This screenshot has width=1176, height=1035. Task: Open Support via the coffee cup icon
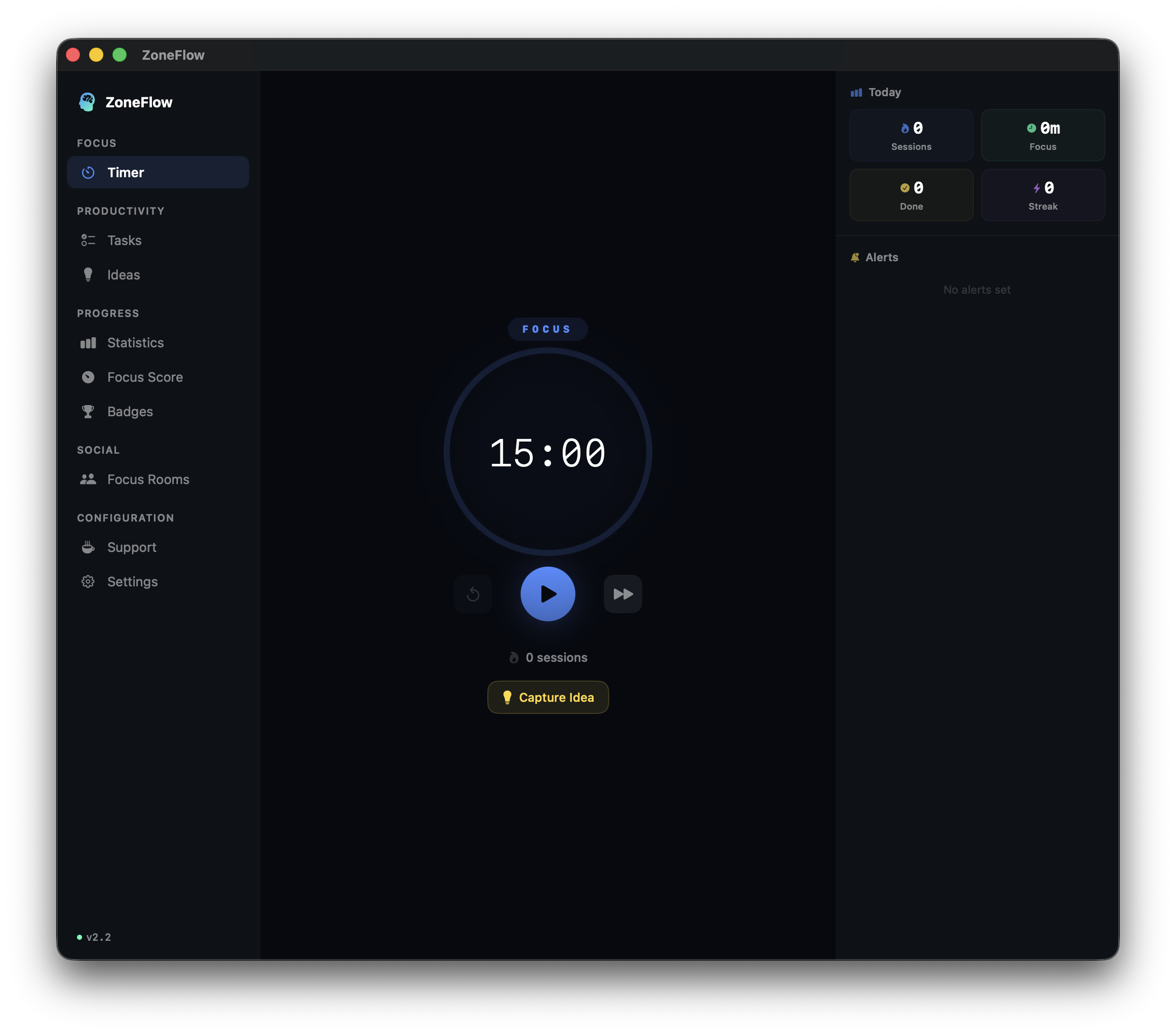(89, 546)
